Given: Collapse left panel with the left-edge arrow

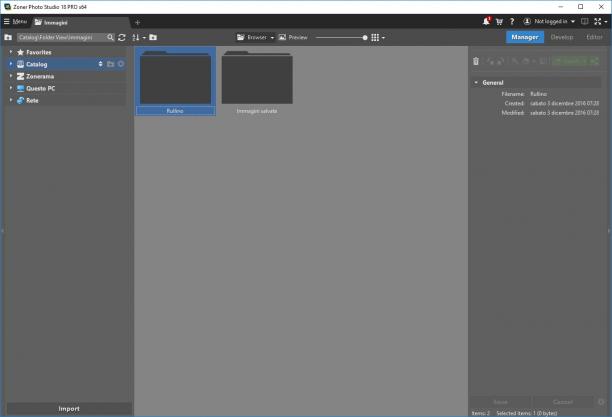Looking at the screenshot, I should coord(2,231).
